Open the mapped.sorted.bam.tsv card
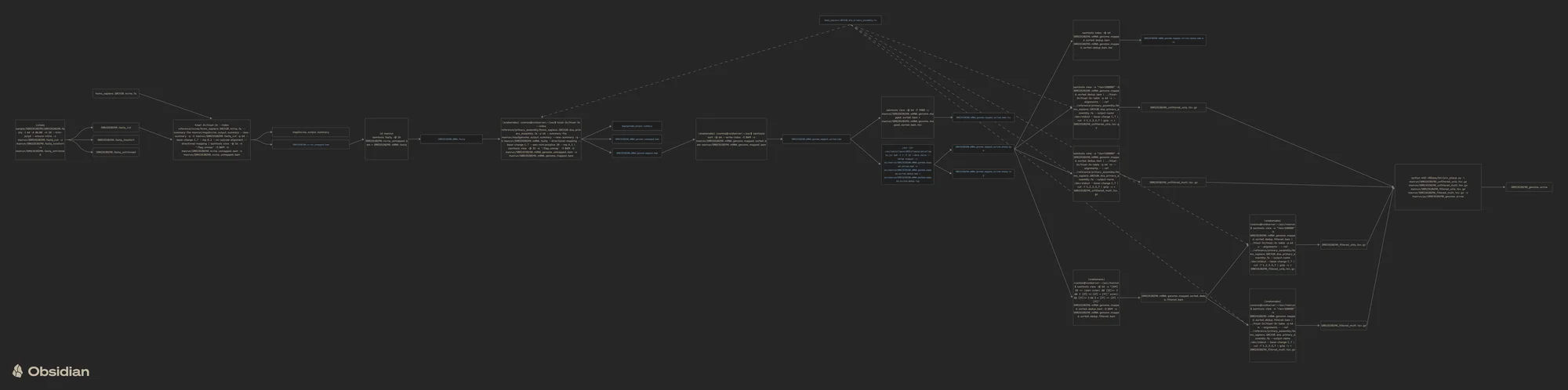Screen dimensions: 1568x390 coord(983,117)
